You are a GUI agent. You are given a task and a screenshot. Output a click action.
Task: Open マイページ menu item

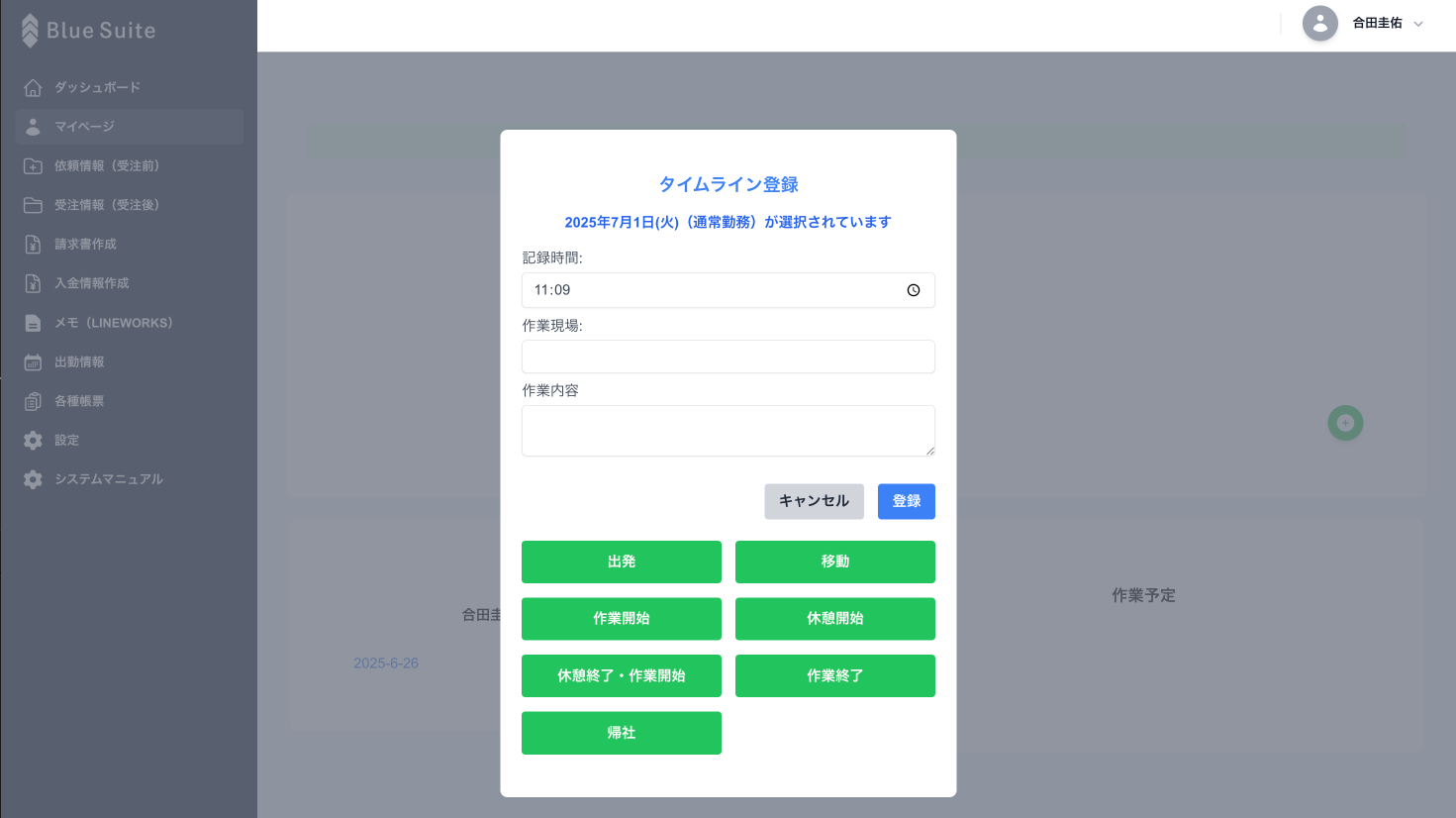click(x=130, y=127)
